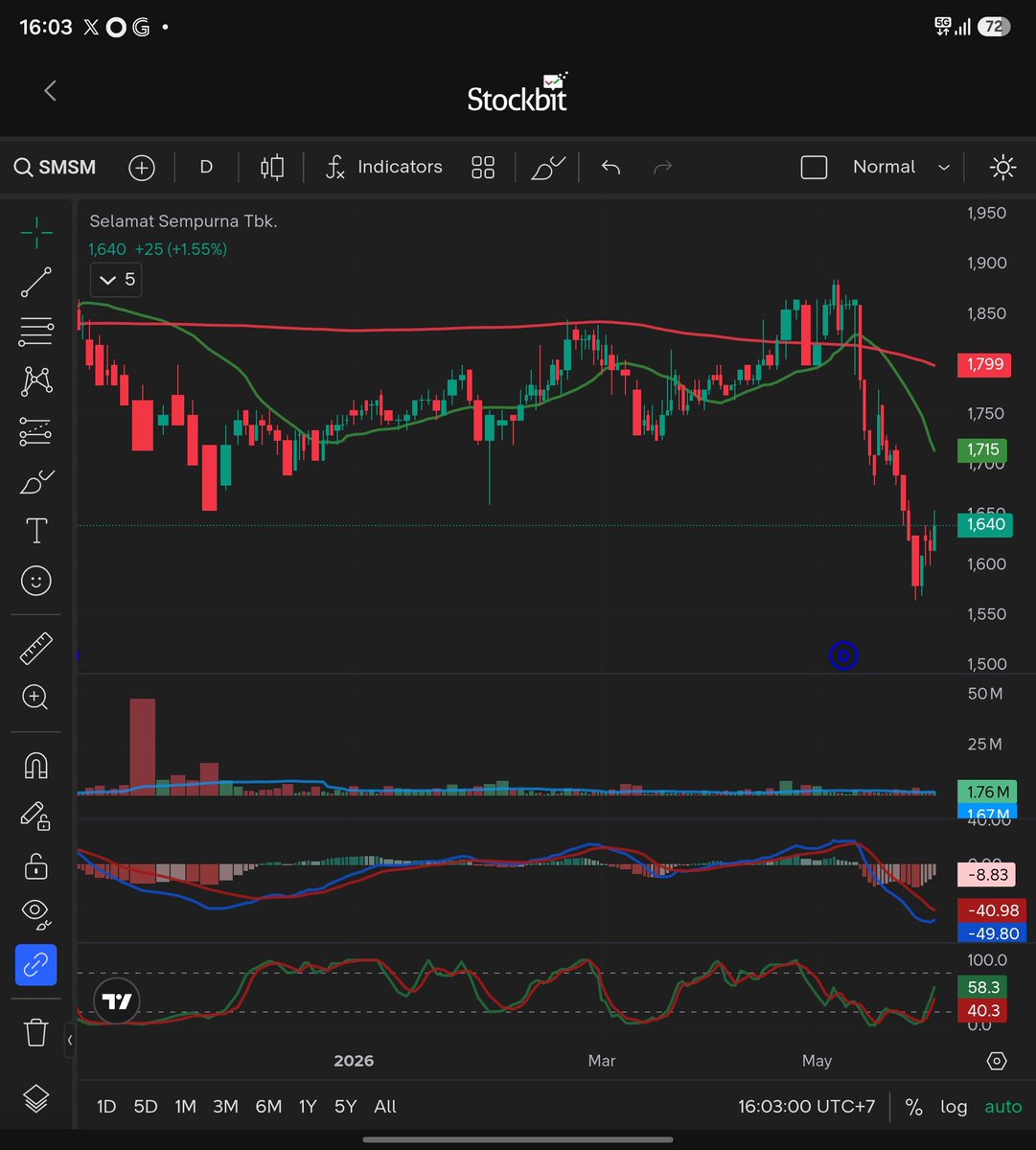The height and width of the screenshot is (1150, 1036).
Task: Select the crosshair cursor tool
Action: [x=36, y=232]
